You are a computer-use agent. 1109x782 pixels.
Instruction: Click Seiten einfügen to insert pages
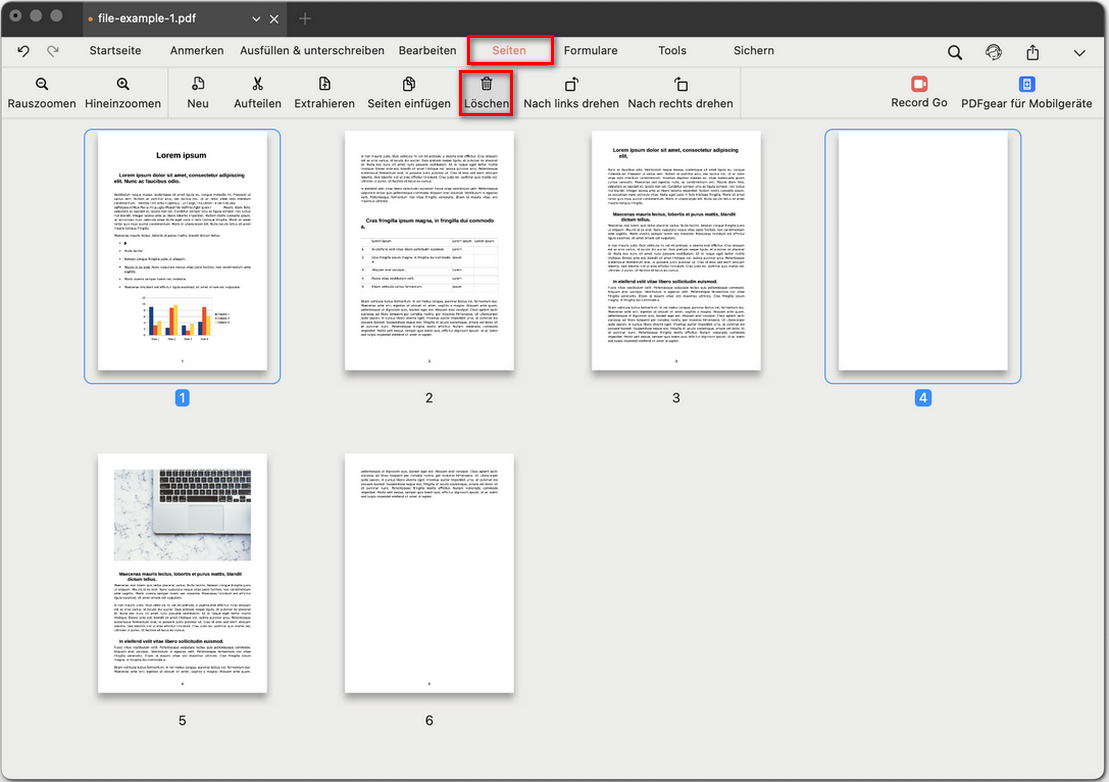(x=408, y=93)
